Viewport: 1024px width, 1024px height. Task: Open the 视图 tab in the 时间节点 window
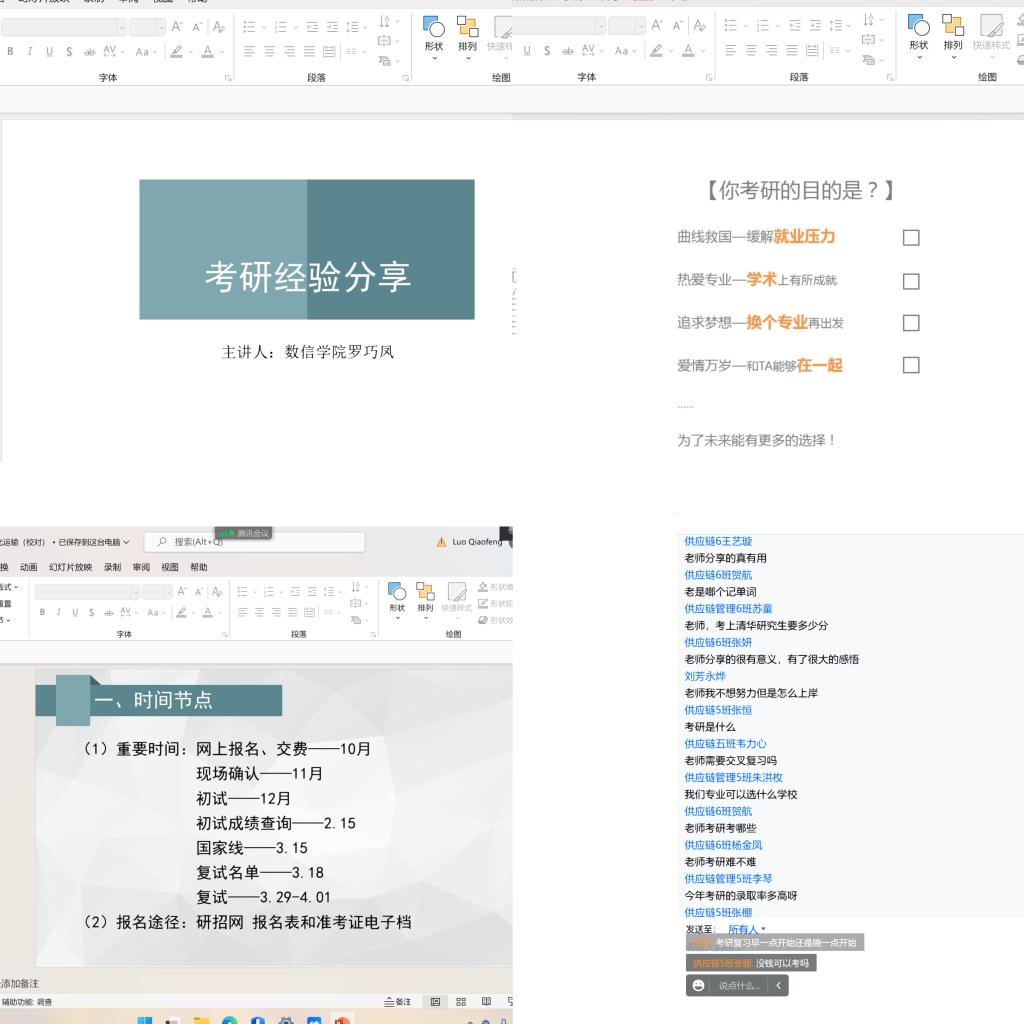tap(170, 567)
